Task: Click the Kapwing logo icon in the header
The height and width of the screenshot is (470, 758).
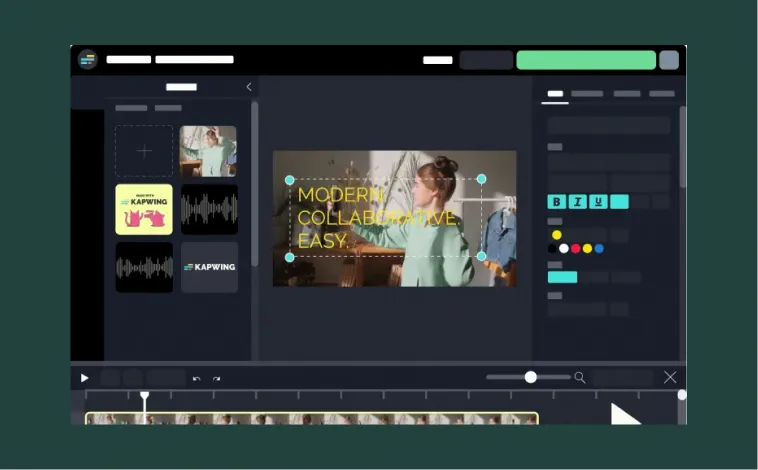Action: tap(88, 60)
